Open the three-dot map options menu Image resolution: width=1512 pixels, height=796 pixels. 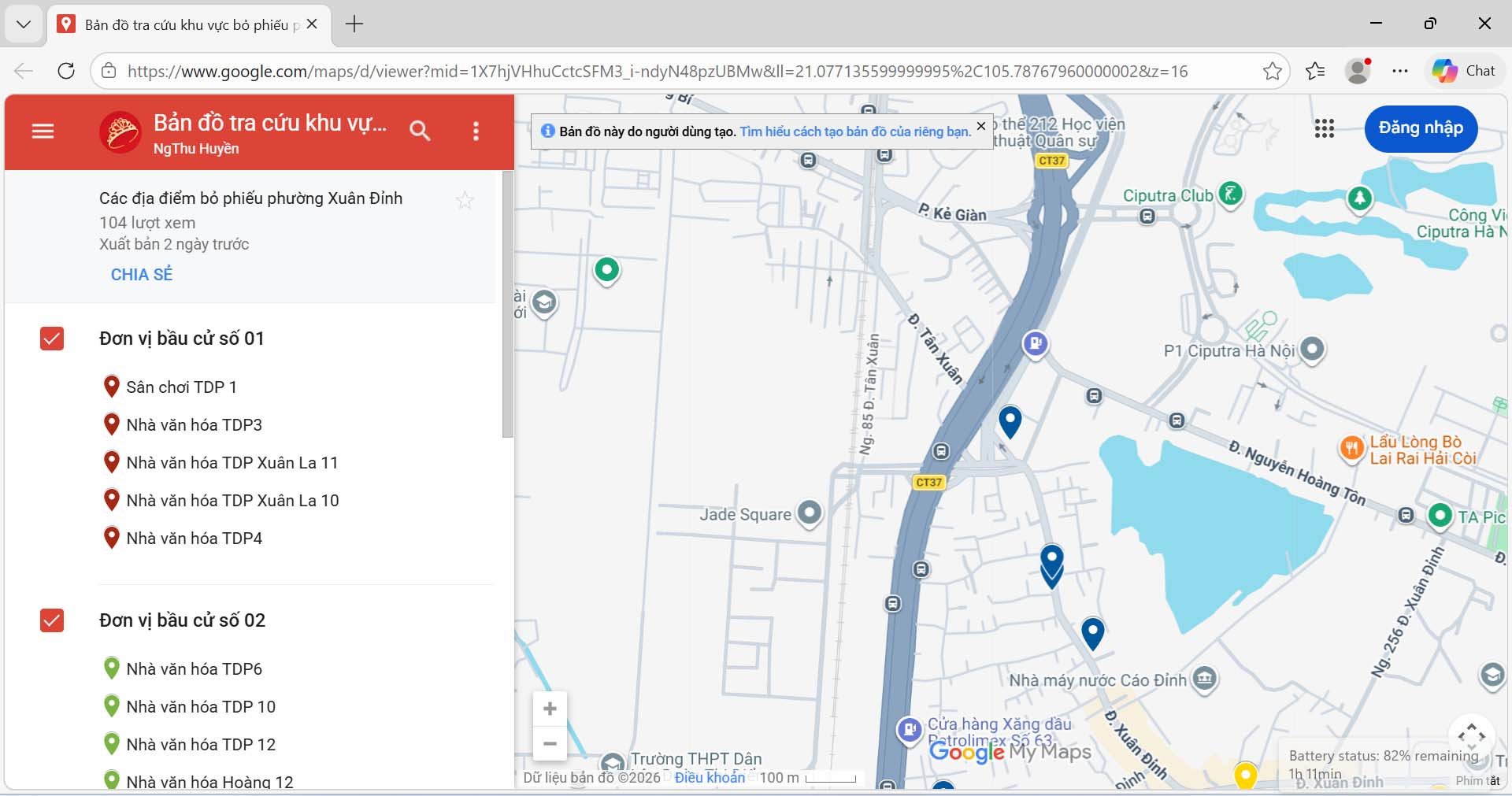[x=476, y=131]
